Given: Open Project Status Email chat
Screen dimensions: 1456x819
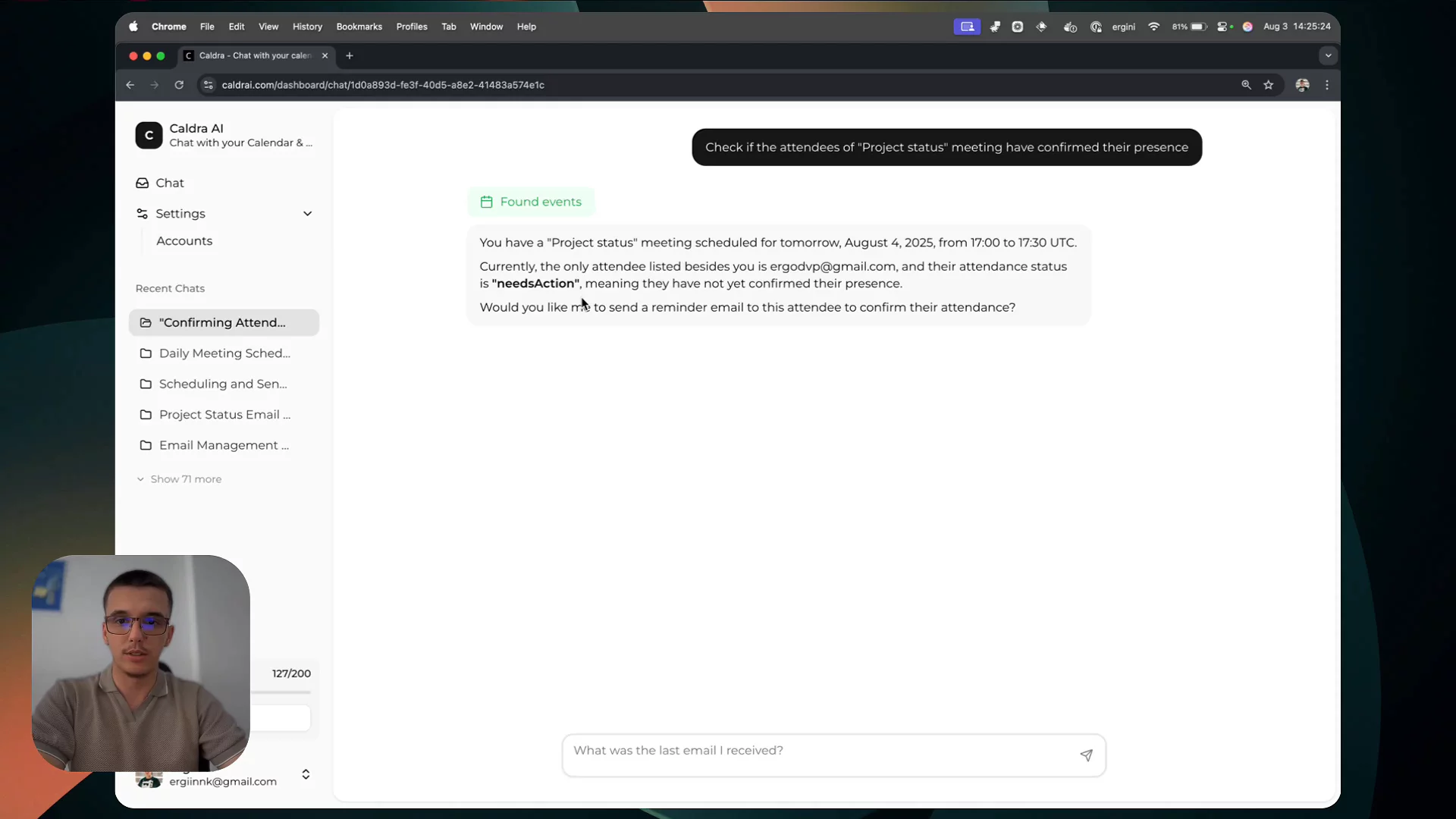Looking at the screenshot, I should [x=224, y=415].
